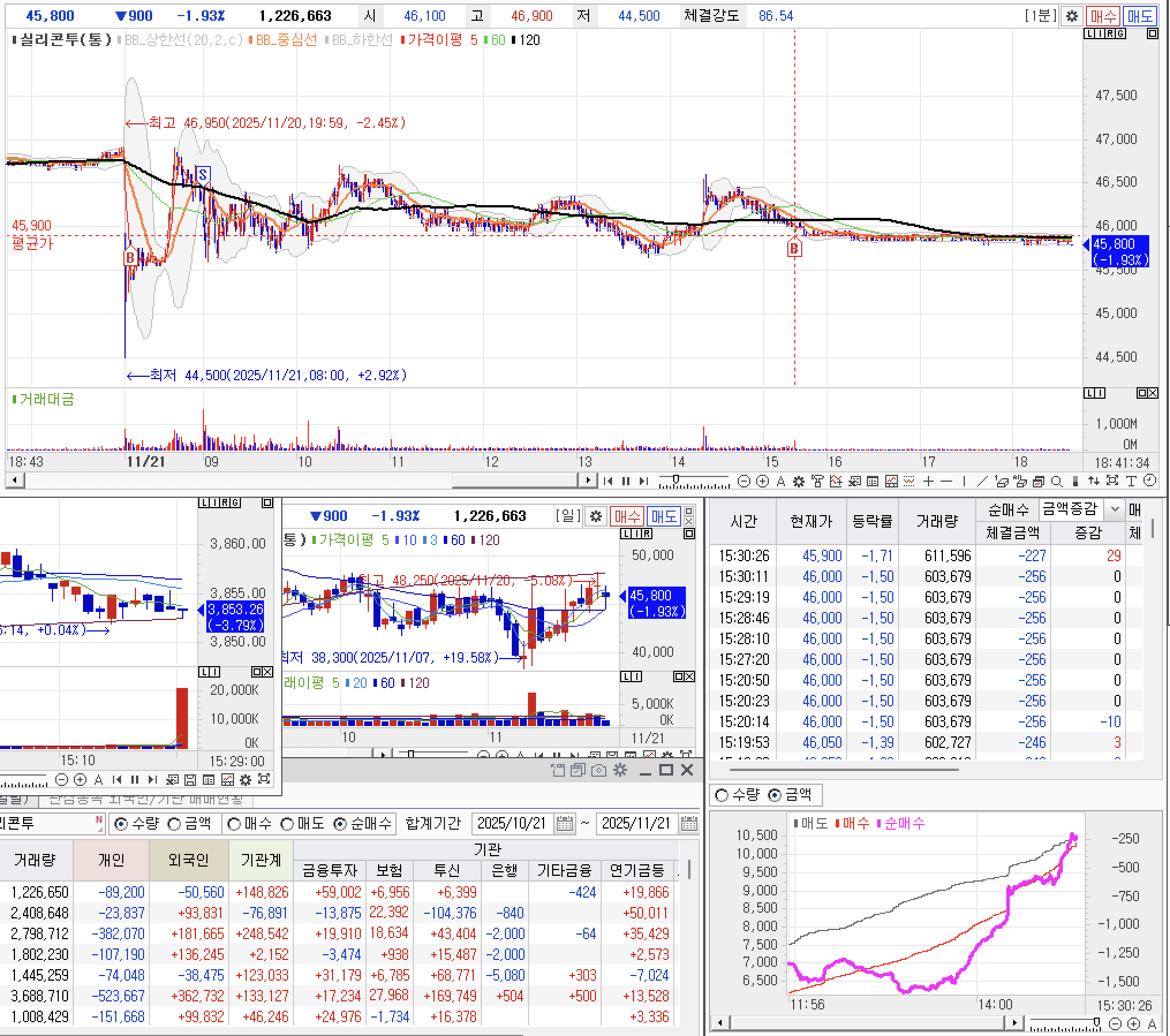This screenshot has width=1170, height=1036.
Task: Open start date calendar picker for 2025/10/21
Action: pyautogui.click(x=565, y=824)
